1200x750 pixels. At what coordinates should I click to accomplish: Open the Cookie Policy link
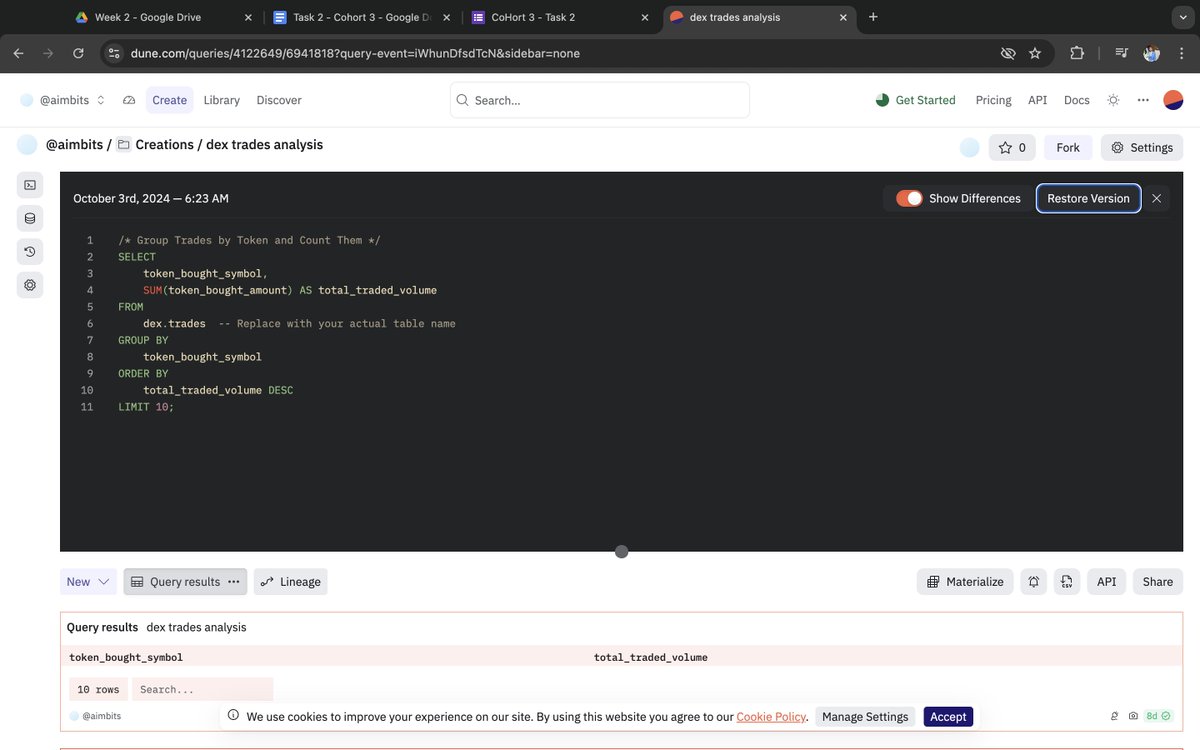click(x=771, y=717)
